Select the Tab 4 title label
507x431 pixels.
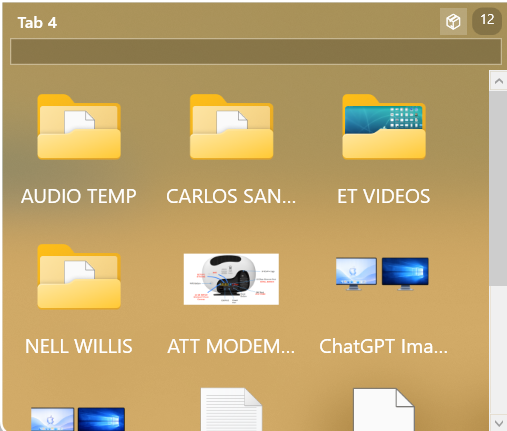pos(37,23)
